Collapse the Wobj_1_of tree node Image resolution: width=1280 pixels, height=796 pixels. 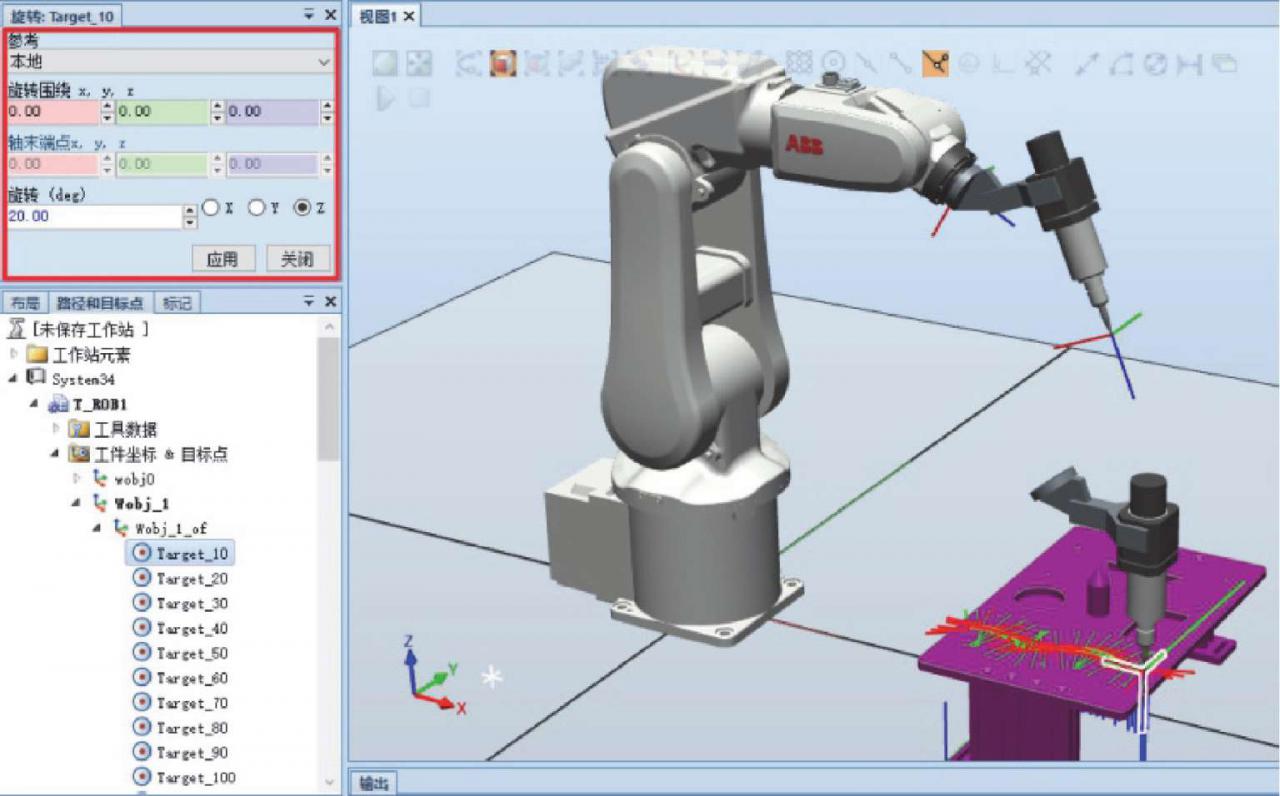[99, 528]
